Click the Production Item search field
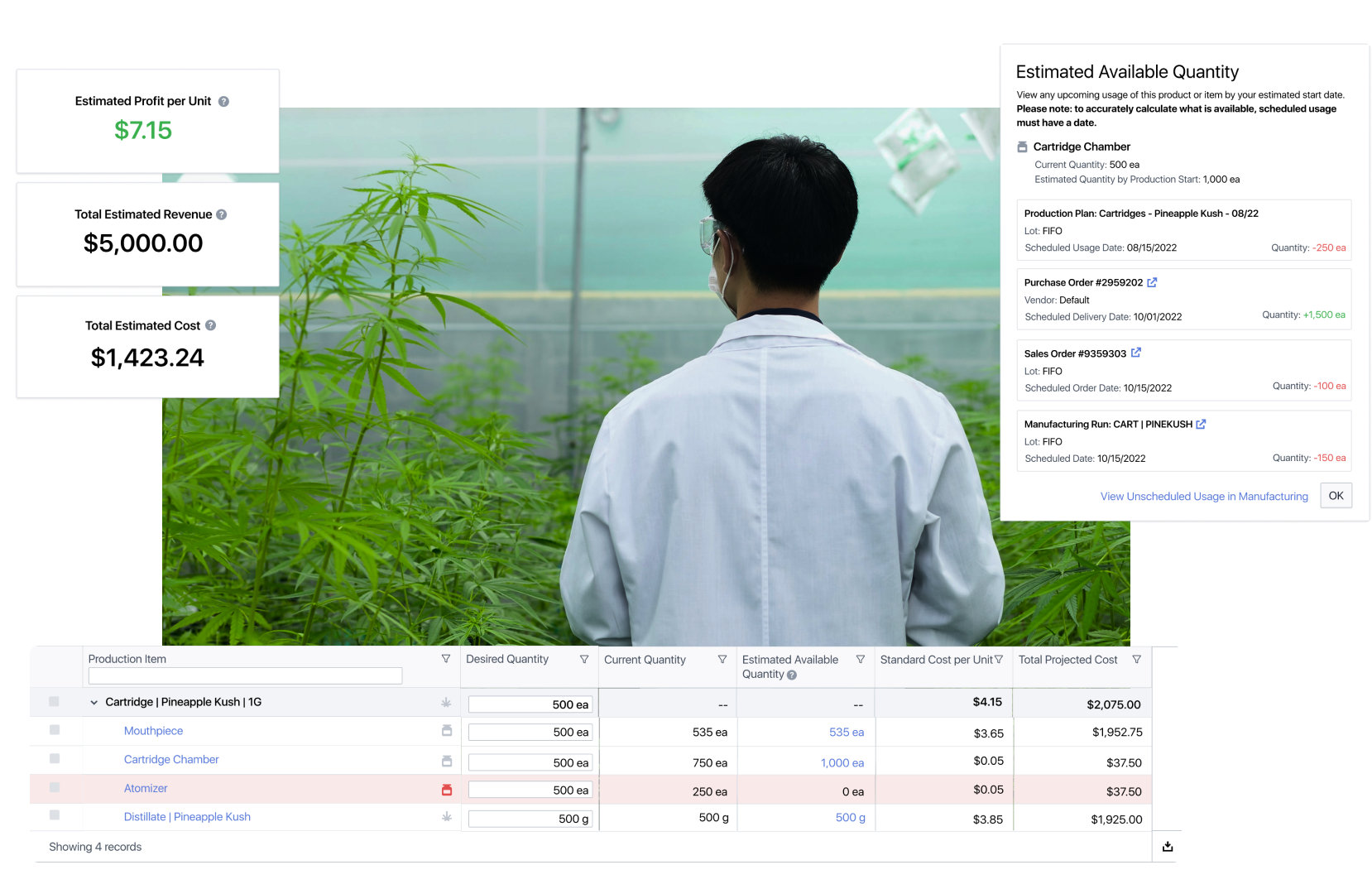This screenshot has height=889, width=1372. coord(245,676)
